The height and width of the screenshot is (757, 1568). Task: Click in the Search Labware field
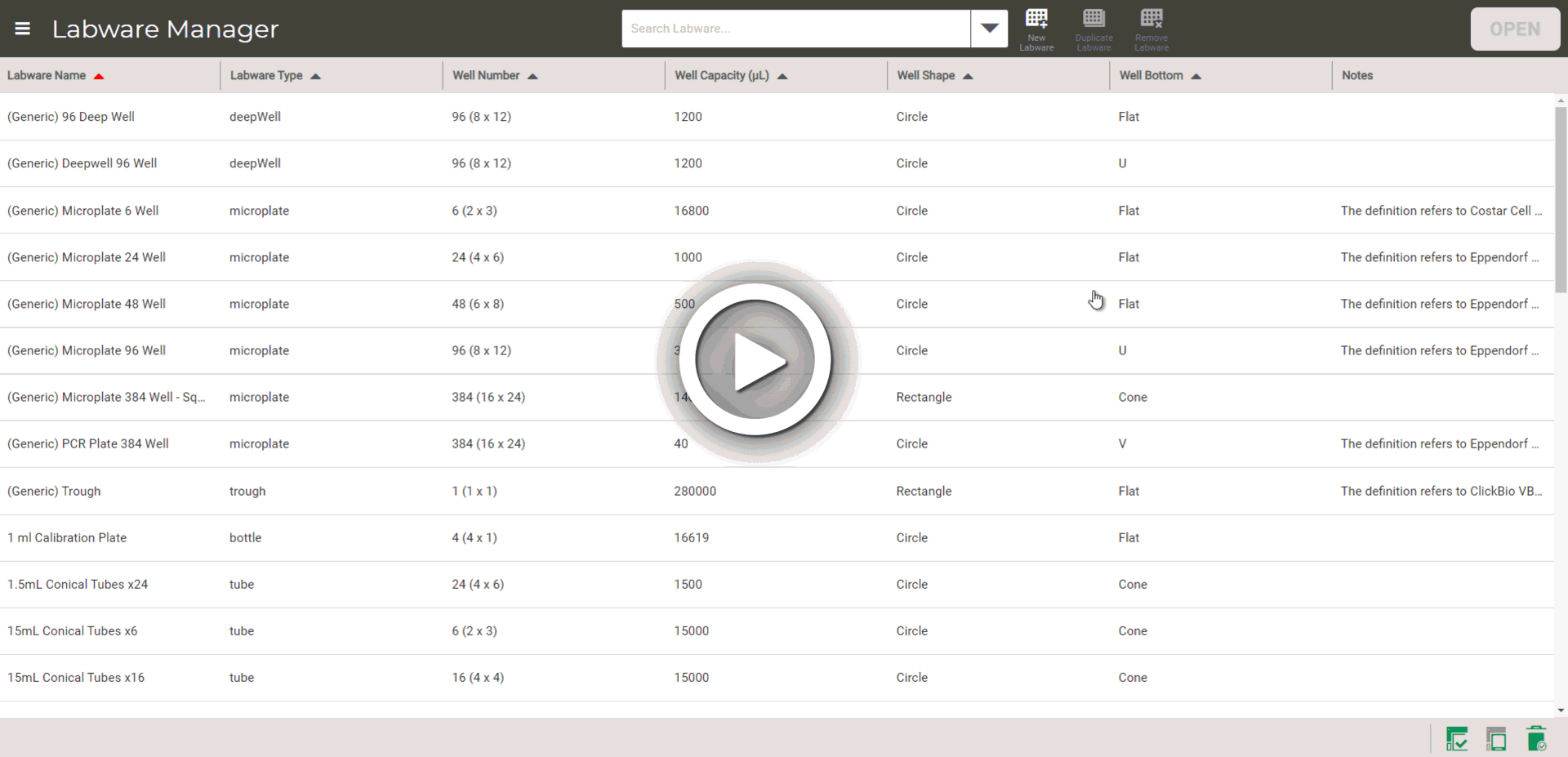click(x=795, y=29)
